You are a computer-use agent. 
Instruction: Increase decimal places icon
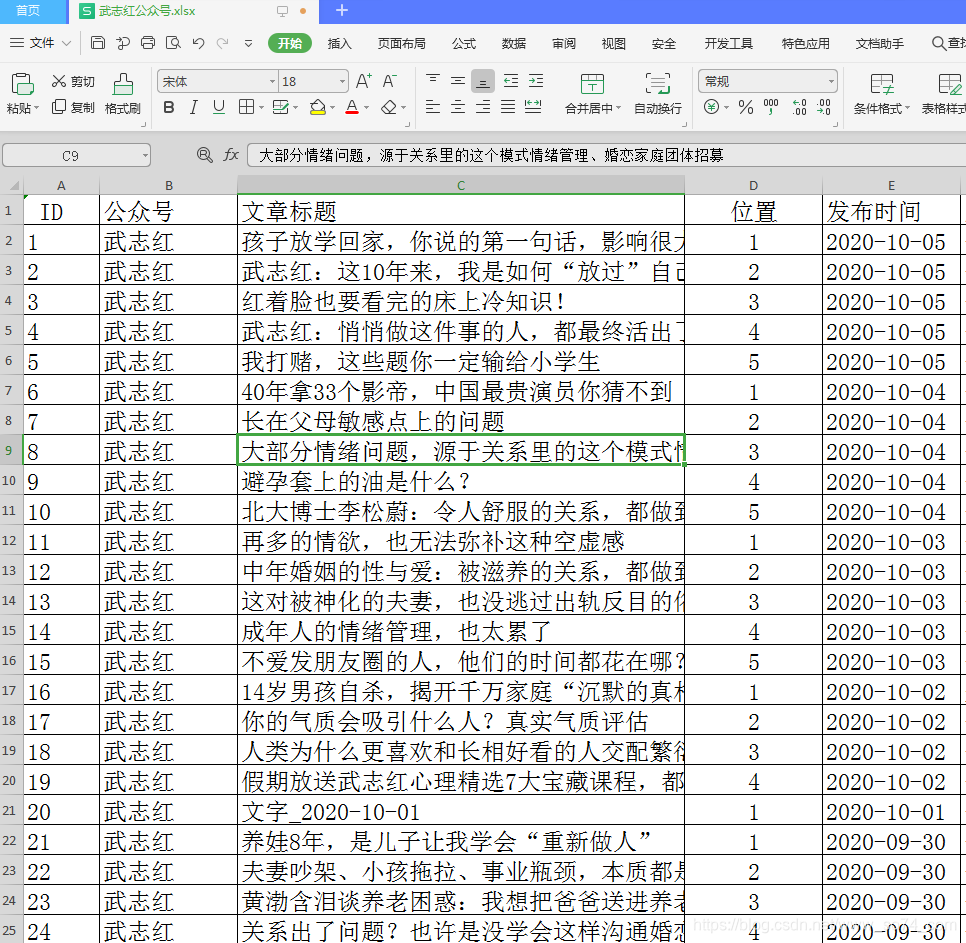[799, 107]
